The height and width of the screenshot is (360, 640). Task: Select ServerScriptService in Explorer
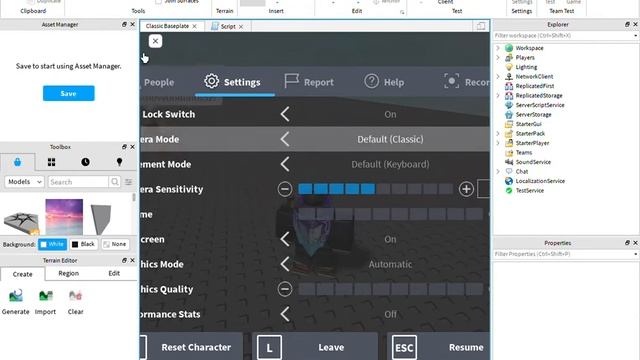click(x=540, y=105)
